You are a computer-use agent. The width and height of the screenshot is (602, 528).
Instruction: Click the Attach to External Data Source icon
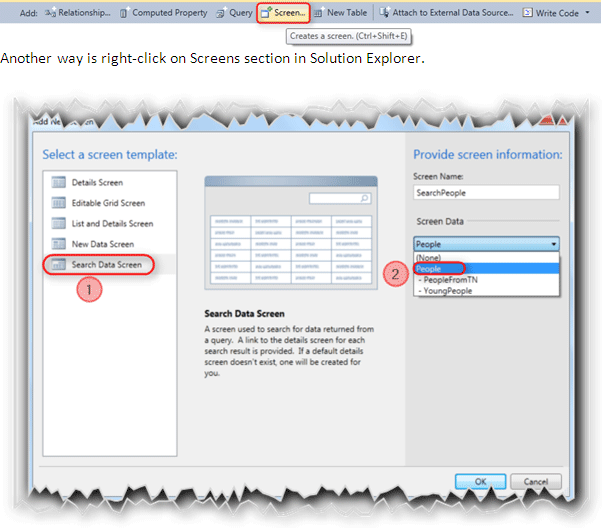384,13
